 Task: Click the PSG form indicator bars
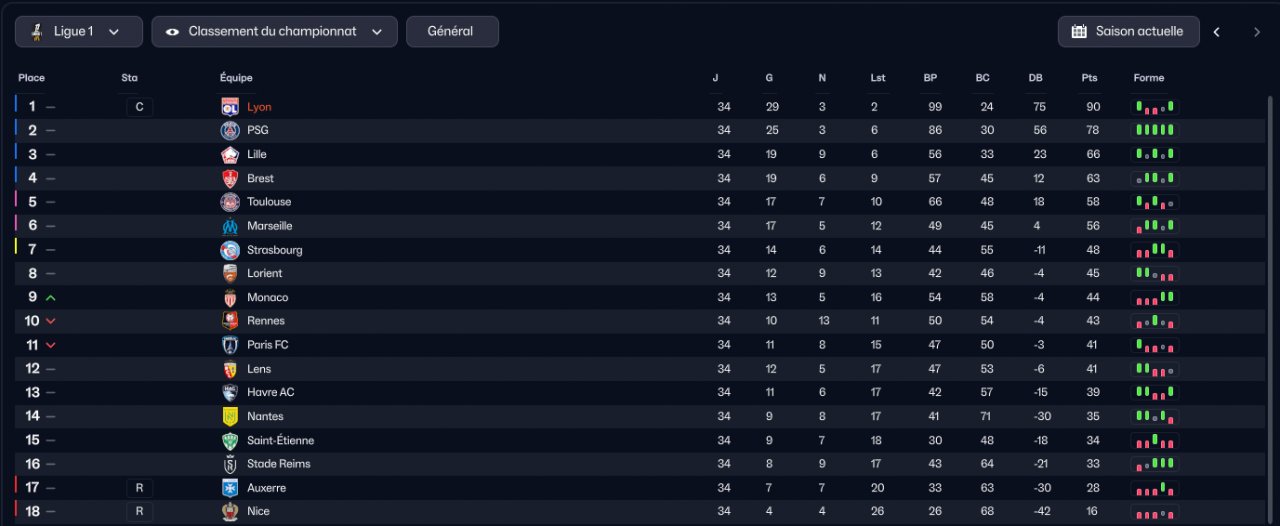tap(1155, 130)
